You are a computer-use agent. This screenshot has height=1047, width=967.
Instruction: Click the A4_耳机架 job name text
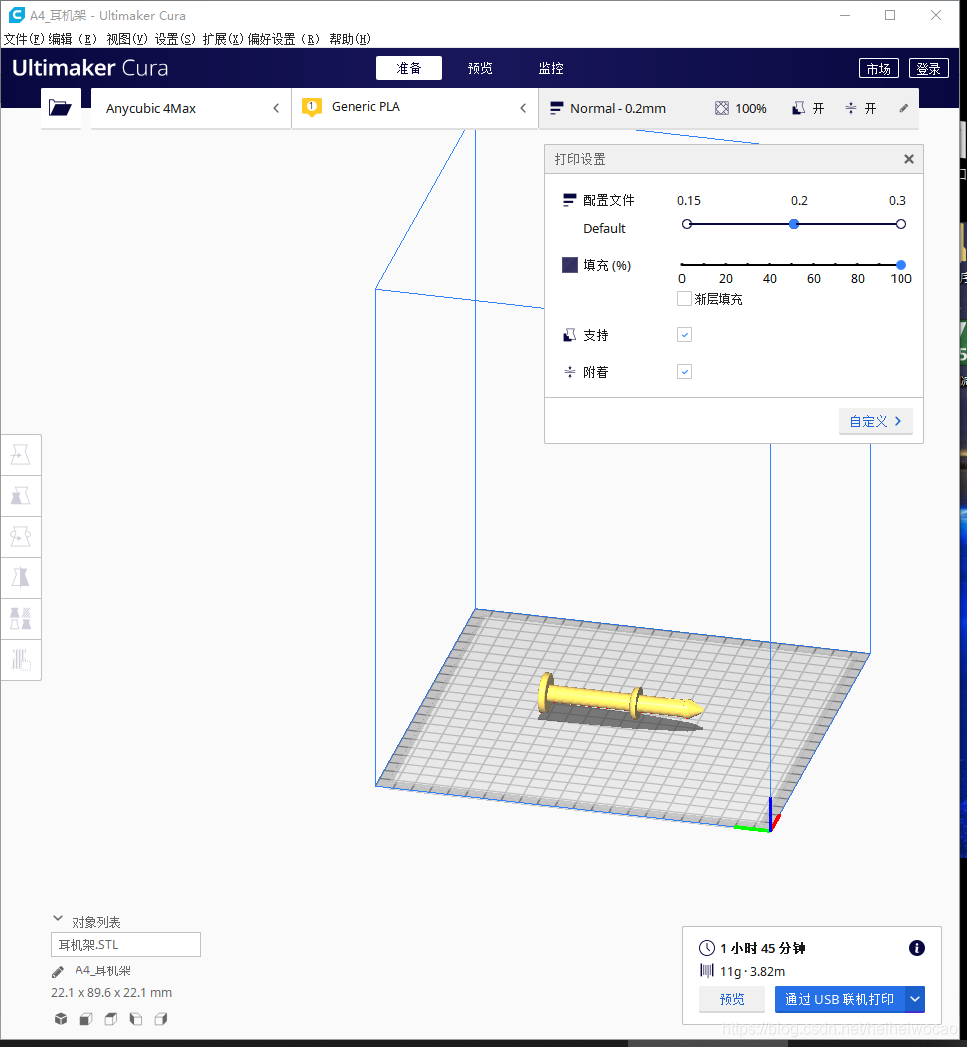(x=103, y=971)
